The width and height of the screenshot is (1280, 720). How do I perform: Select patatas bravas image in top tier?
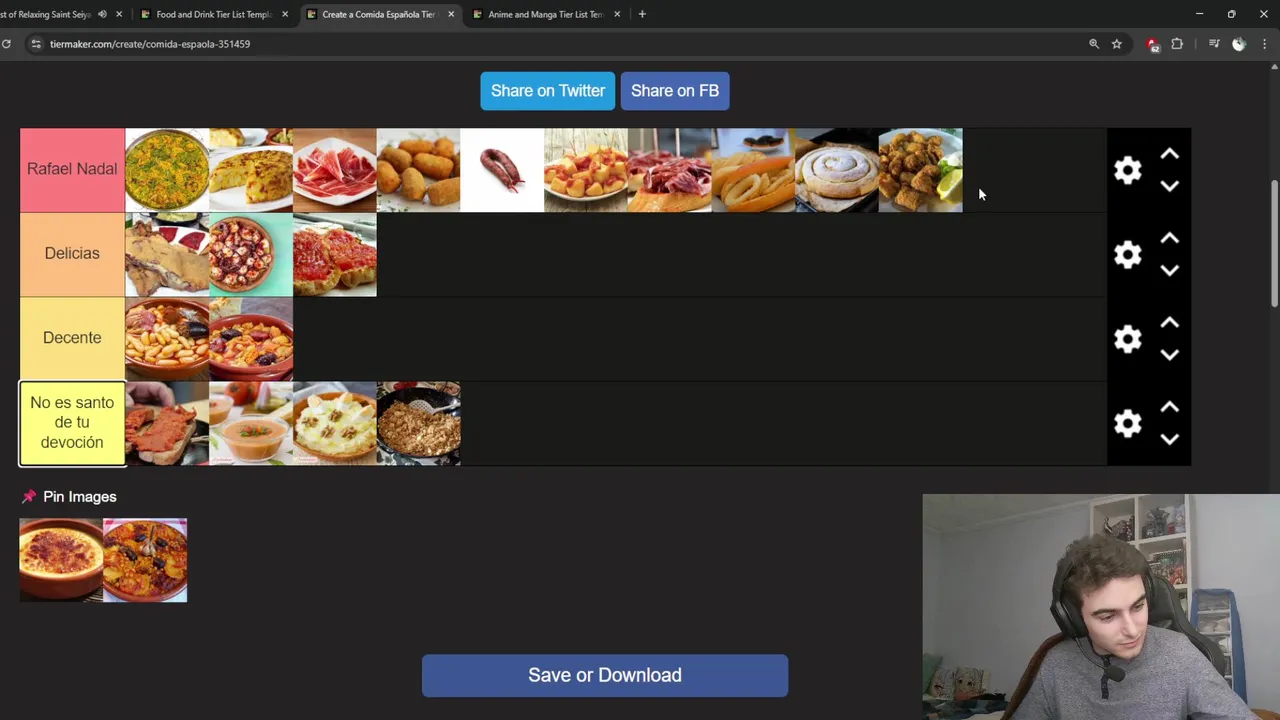click(x=586, y=170)
